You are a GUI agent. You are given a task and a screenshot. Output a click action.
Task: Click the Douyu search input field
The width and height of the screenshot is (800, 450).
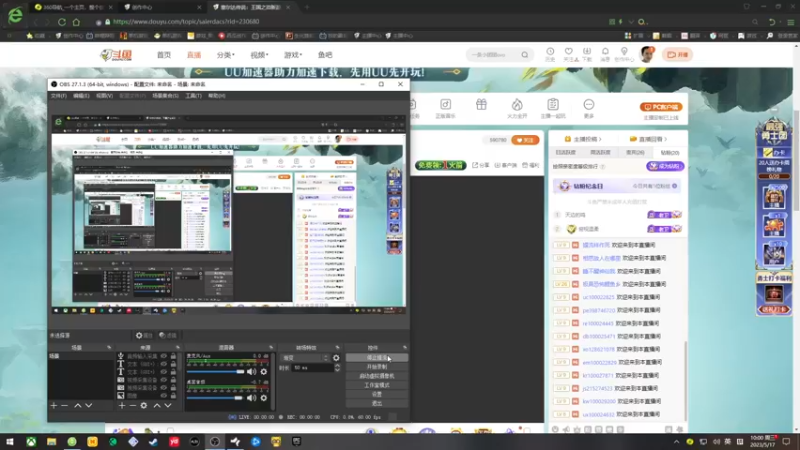coord(493,55)
